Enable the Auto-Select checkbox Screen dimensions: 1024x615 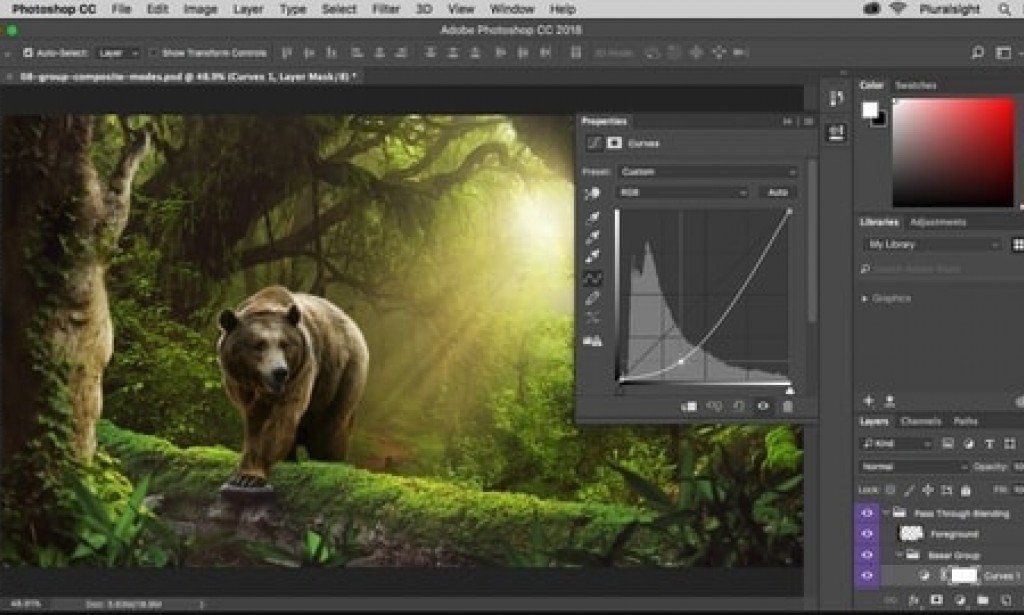coord(26,52)
